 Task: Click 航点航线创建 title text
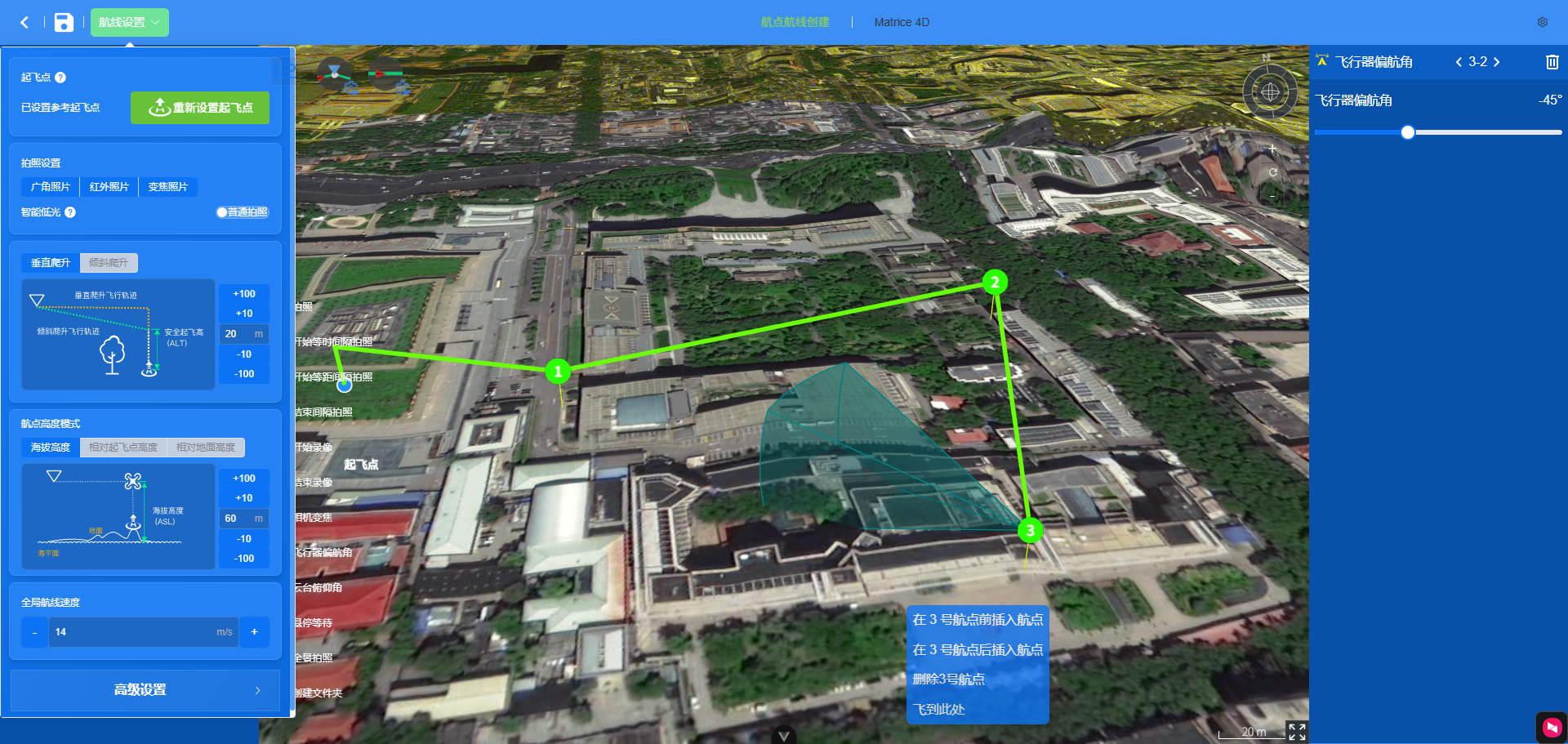point(795,22)
